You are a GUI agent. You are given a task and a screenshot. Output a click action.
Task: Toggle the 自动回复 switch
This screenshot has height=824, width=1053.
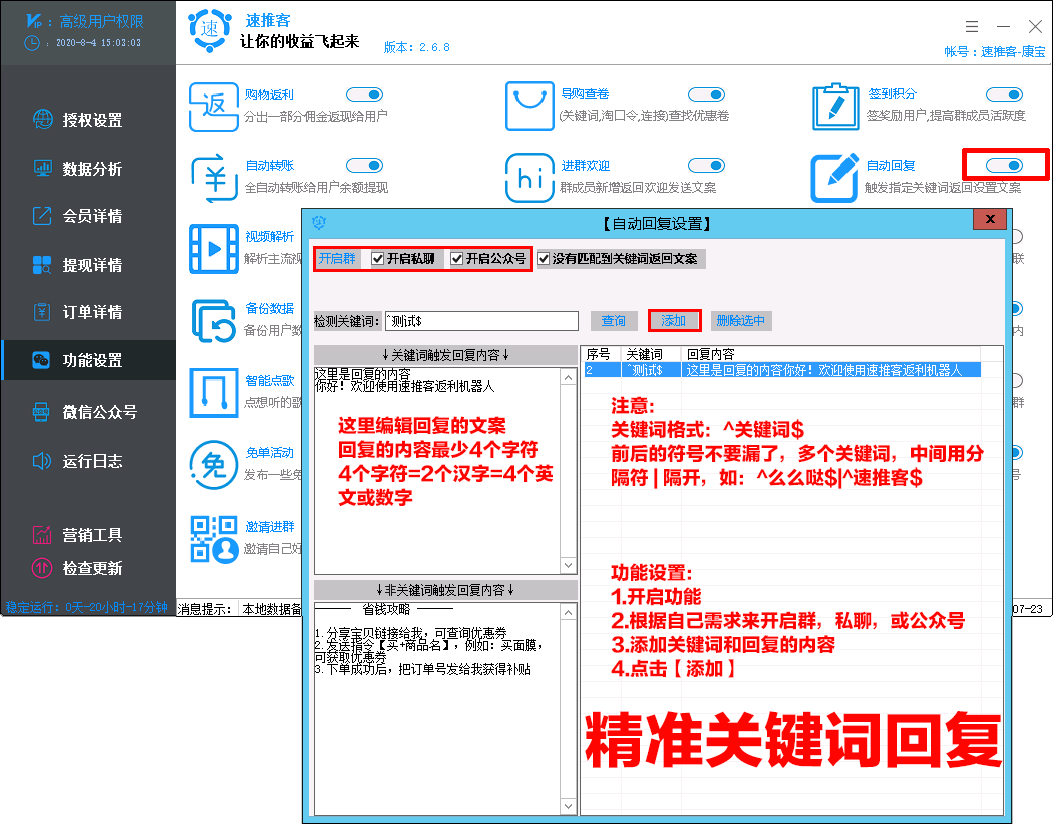[x=1005, y=165]
